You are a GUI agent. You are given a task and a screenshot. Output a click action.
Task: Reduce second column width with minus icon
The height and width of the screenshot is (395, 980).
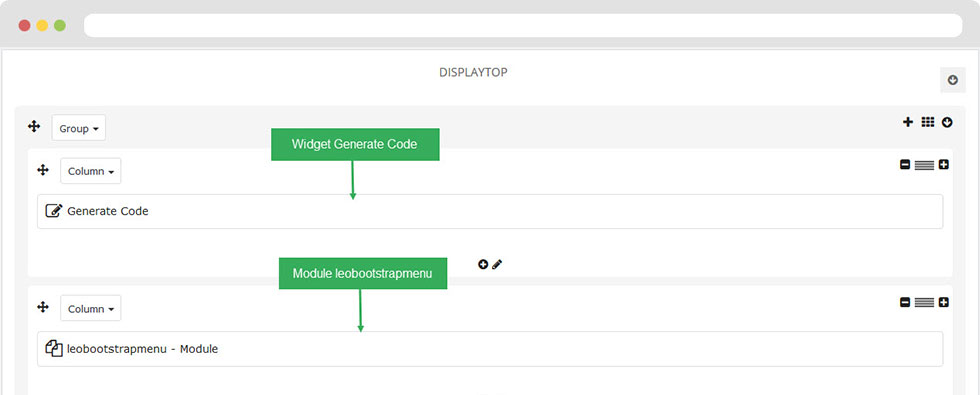[904, 302]
